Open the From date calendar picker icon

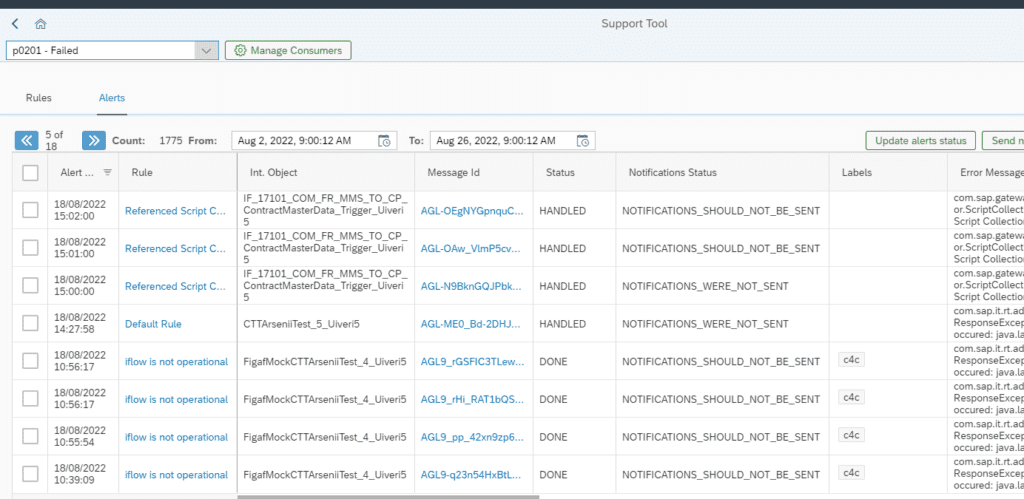click(385, 140)
